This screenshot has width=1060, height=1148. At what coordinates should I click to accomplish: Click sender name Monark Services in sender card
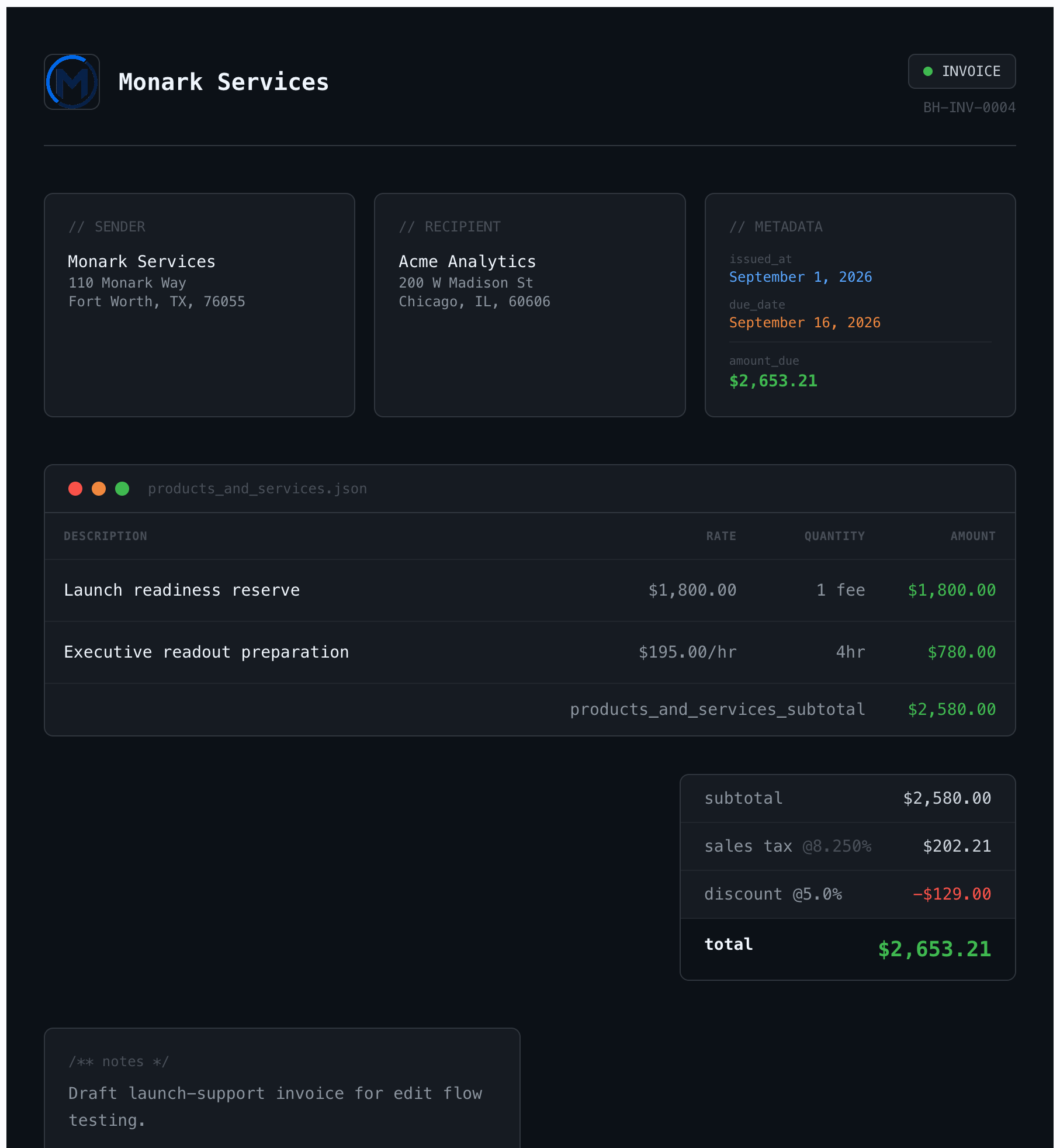click(x=141, y=261)
